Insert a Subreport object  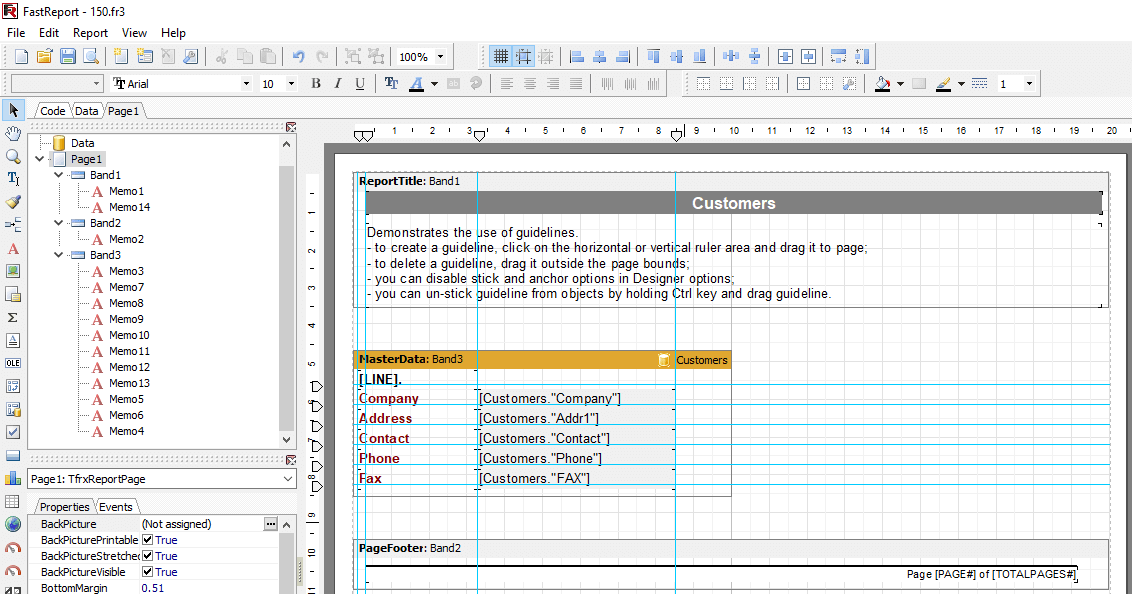pyautogui.click(x=13, y=294)
